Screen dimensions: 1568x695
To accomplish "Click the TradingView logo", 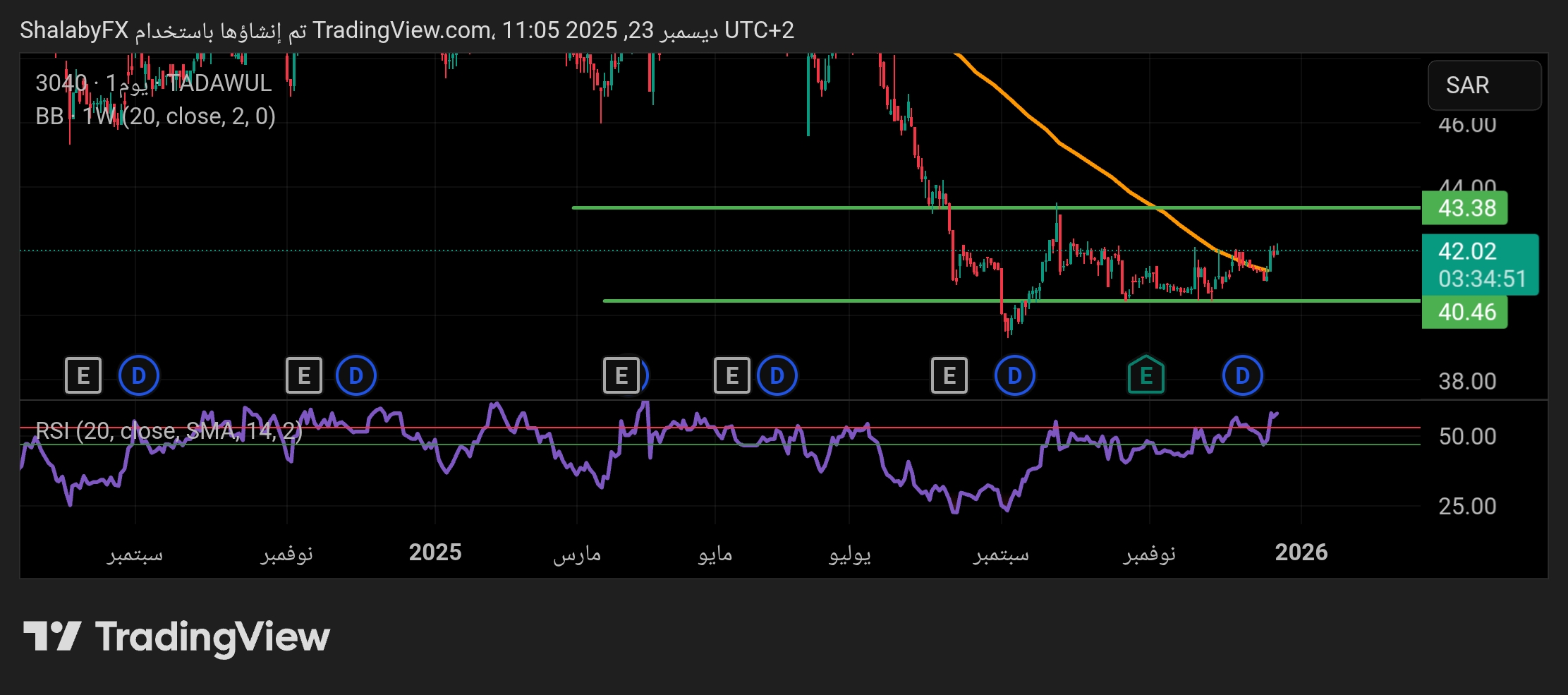I will 176,636.
